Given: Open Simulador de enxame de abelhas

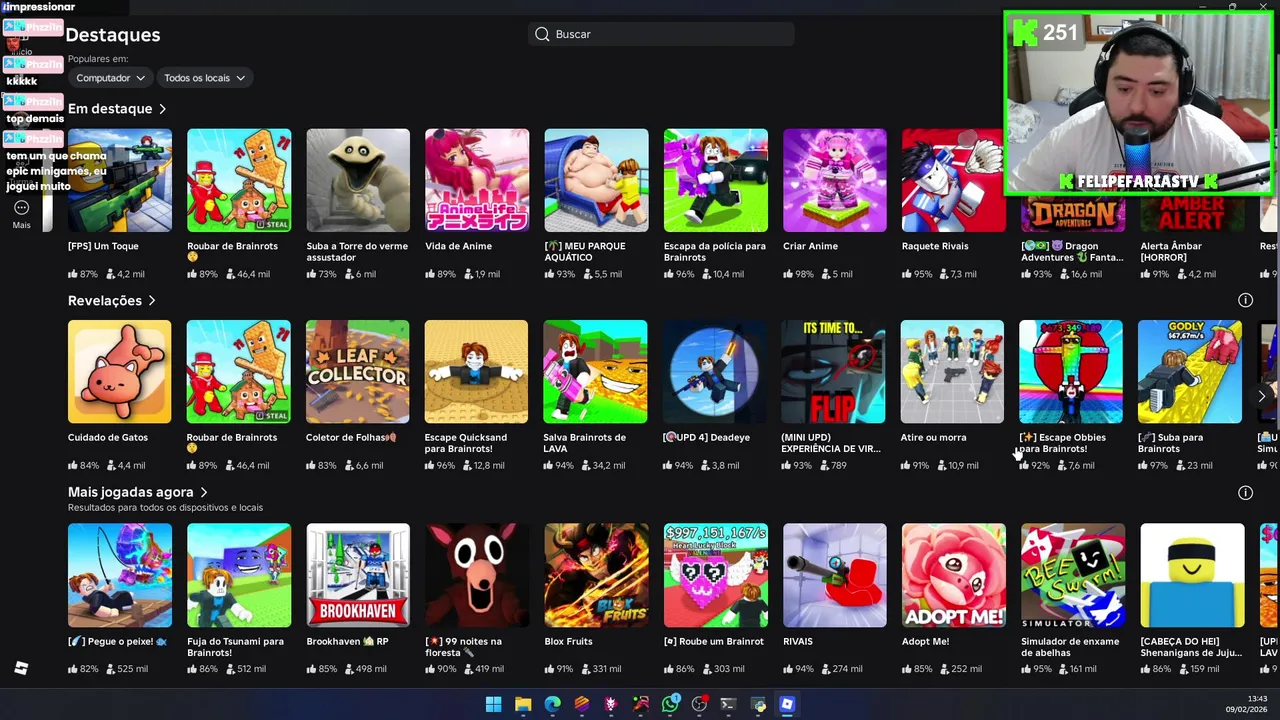Looking at the screenshot, I should point(1073,575).
